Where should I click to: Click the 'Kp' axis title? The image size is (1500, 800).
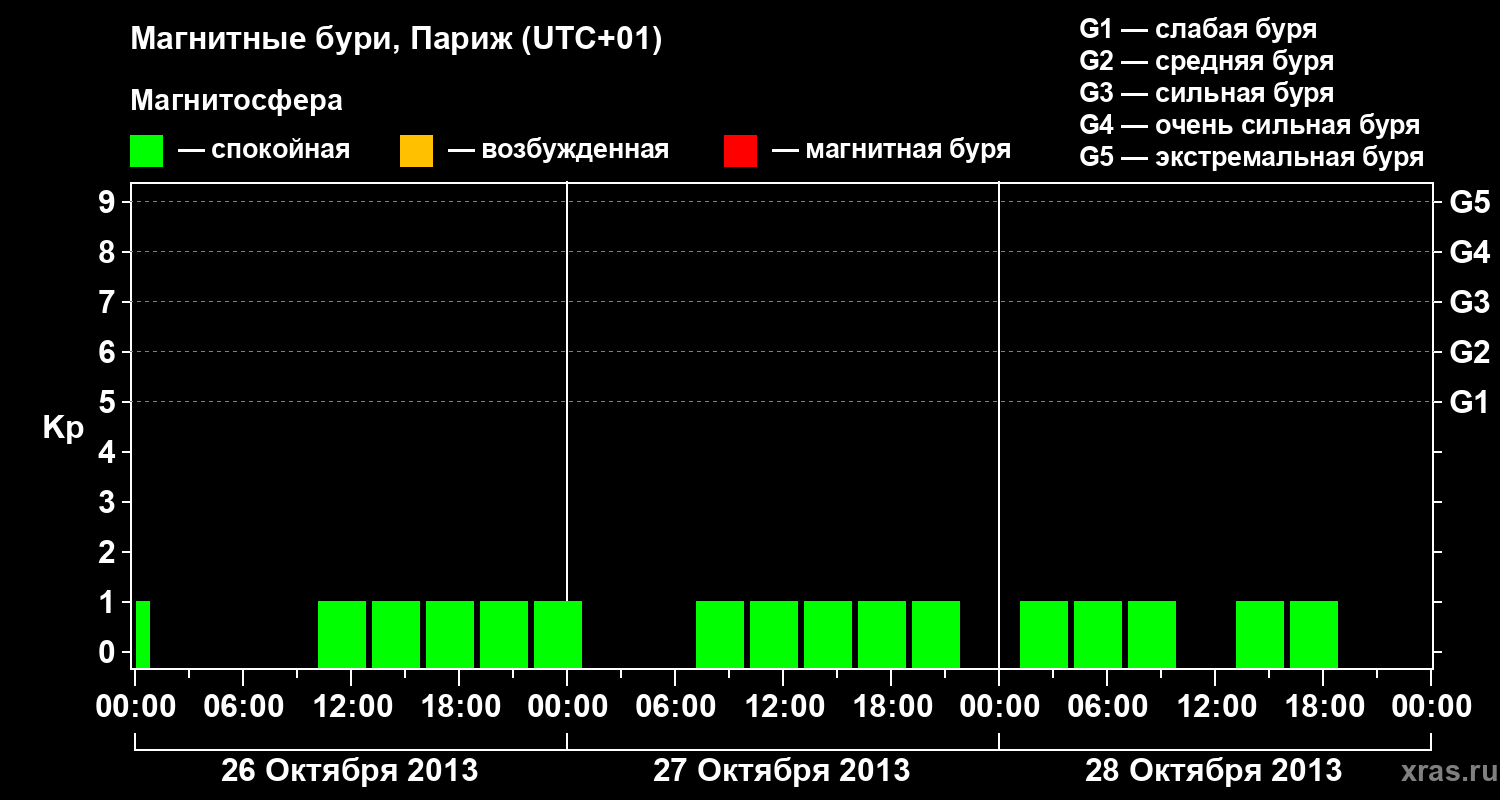point(63,428)
